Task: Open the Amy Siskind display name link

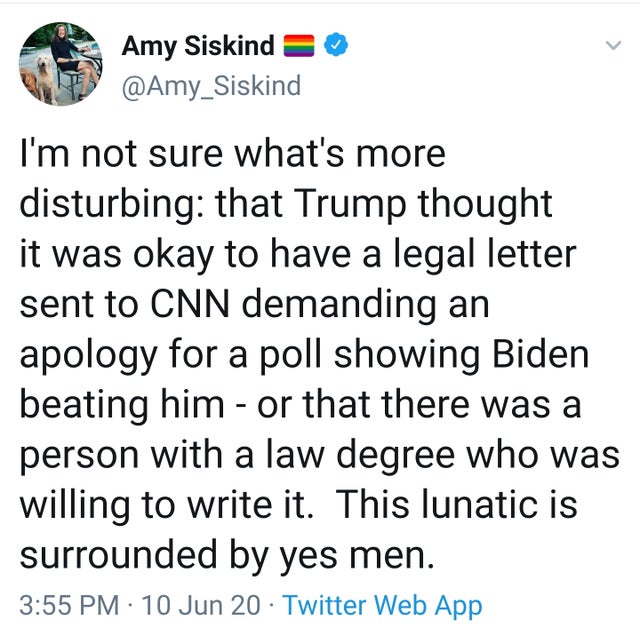Action: [198, 45]
